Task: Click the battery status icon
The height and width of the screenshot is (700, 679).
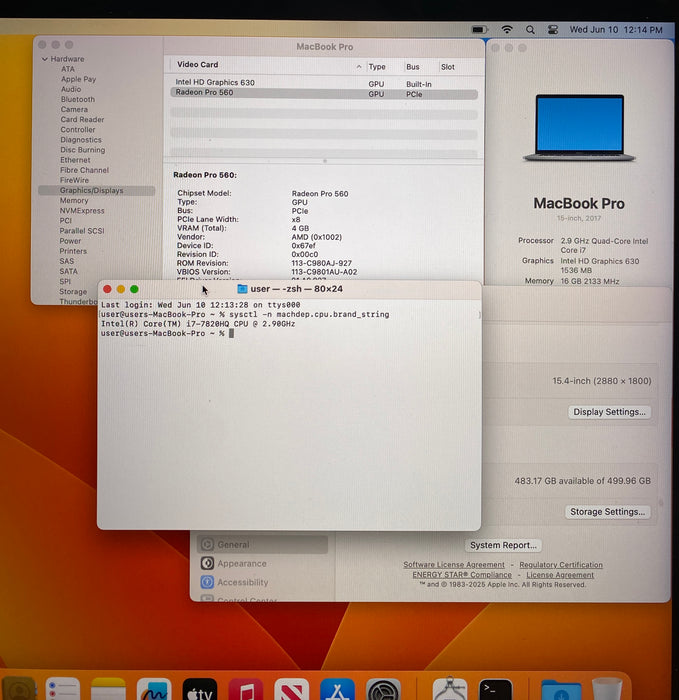Action: (479, 30)
